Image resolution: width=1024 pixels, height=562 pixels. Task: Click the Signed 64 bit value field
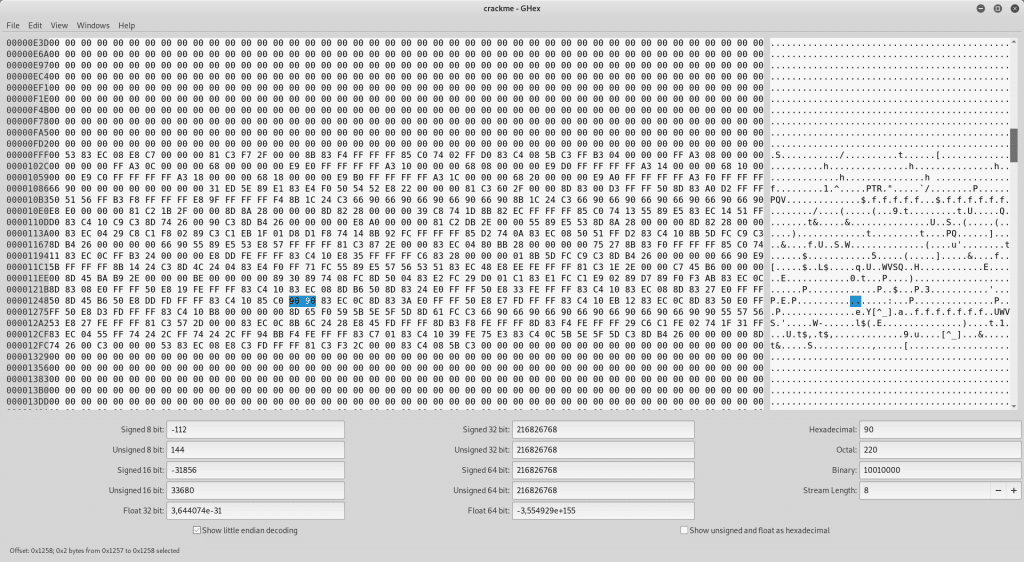(x=603, y=470)
